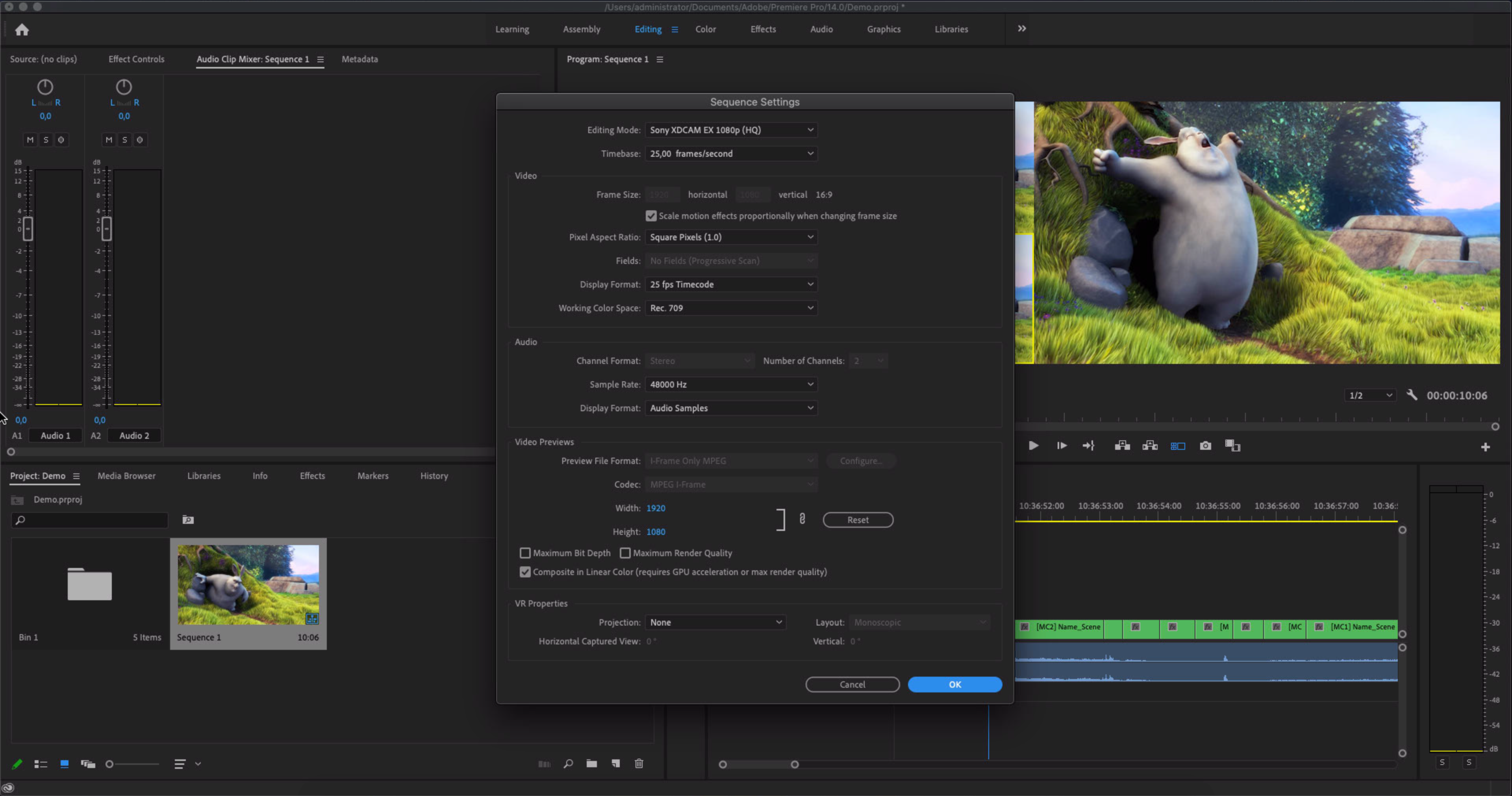
Task: Open Creative Cloud status icon
Action: click(7, 789)
